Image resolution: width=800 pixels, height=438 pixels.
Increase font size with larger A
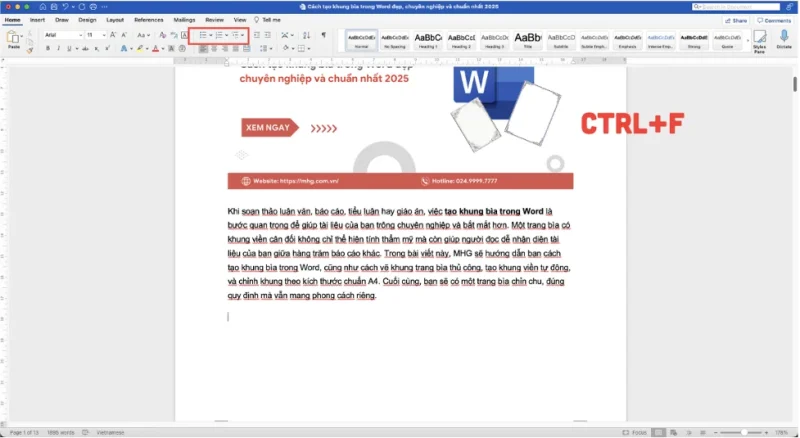click(113, 35)
